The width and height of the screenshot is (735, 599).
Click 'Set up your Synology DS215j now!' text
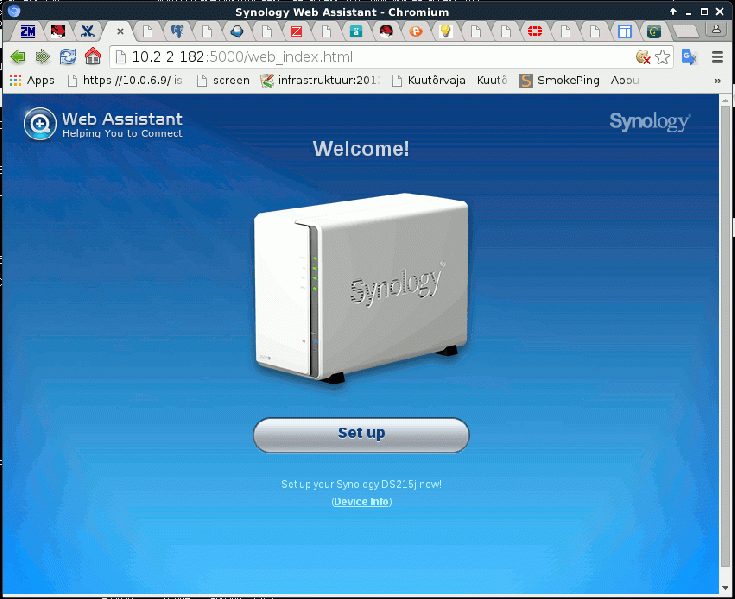[x=361, y=484]
